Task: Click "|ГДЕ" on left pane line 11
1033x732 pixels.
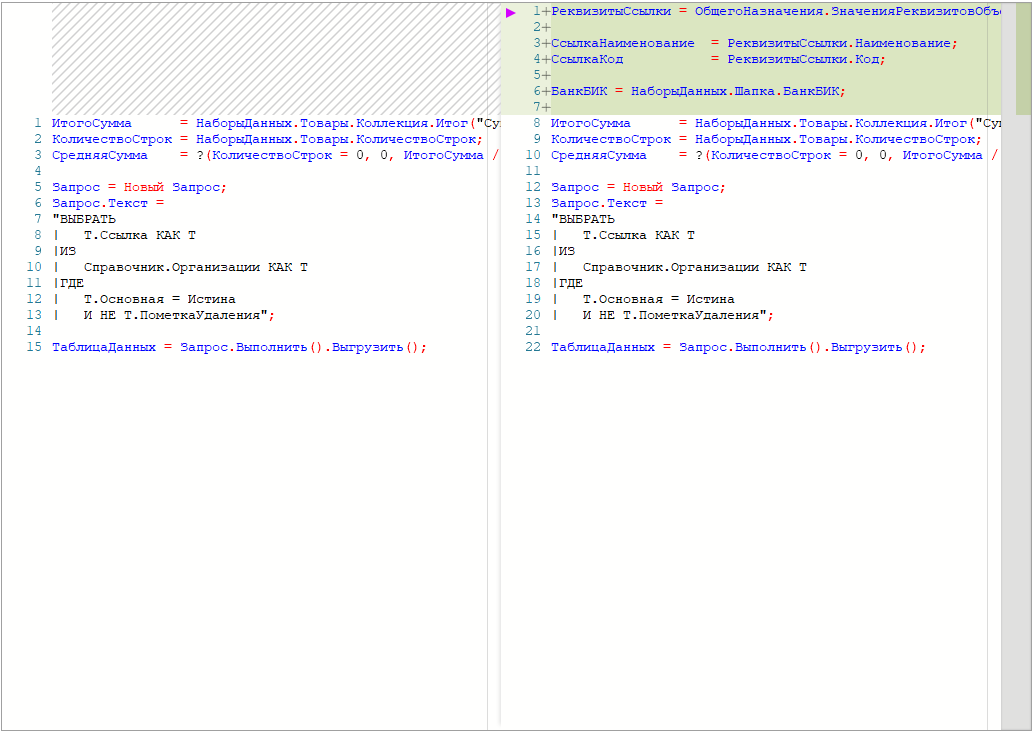Action: 68,283
